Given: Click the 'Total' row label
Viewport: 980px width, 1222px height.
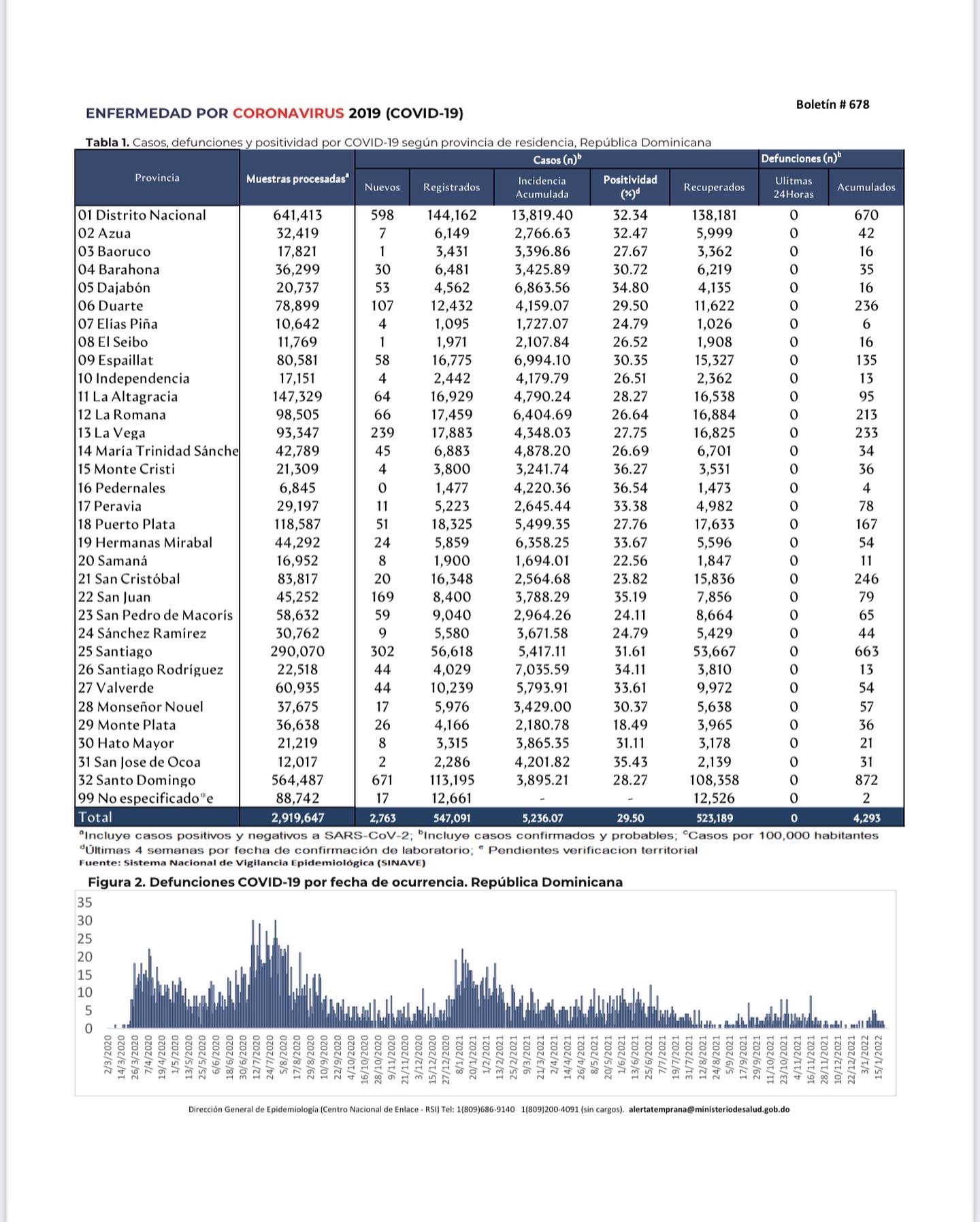Looking at the screenshot, I should pyautogui.click(x=95, y=817).
